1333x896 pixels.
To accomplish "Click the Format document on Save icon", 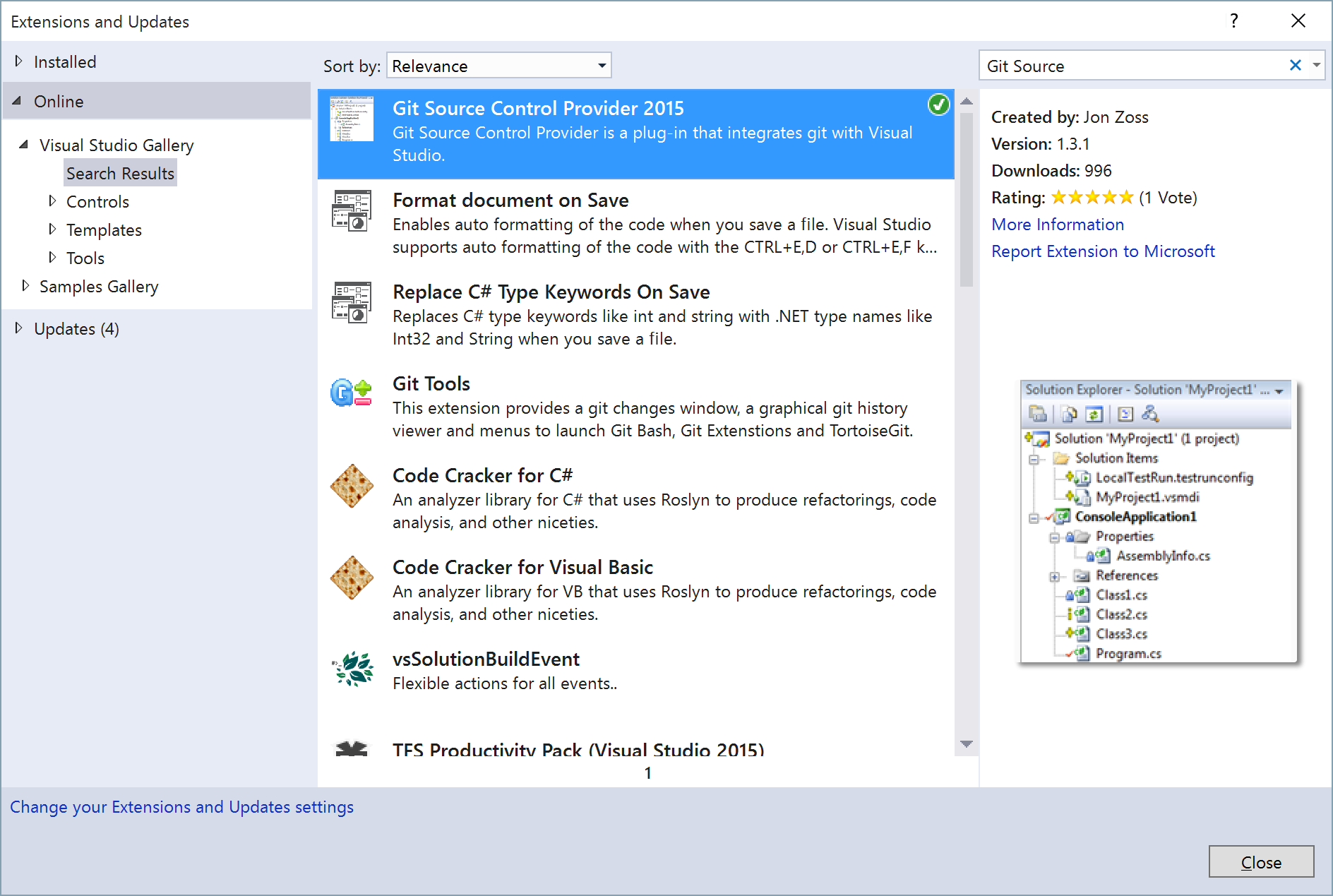I will tap(352, 210).
